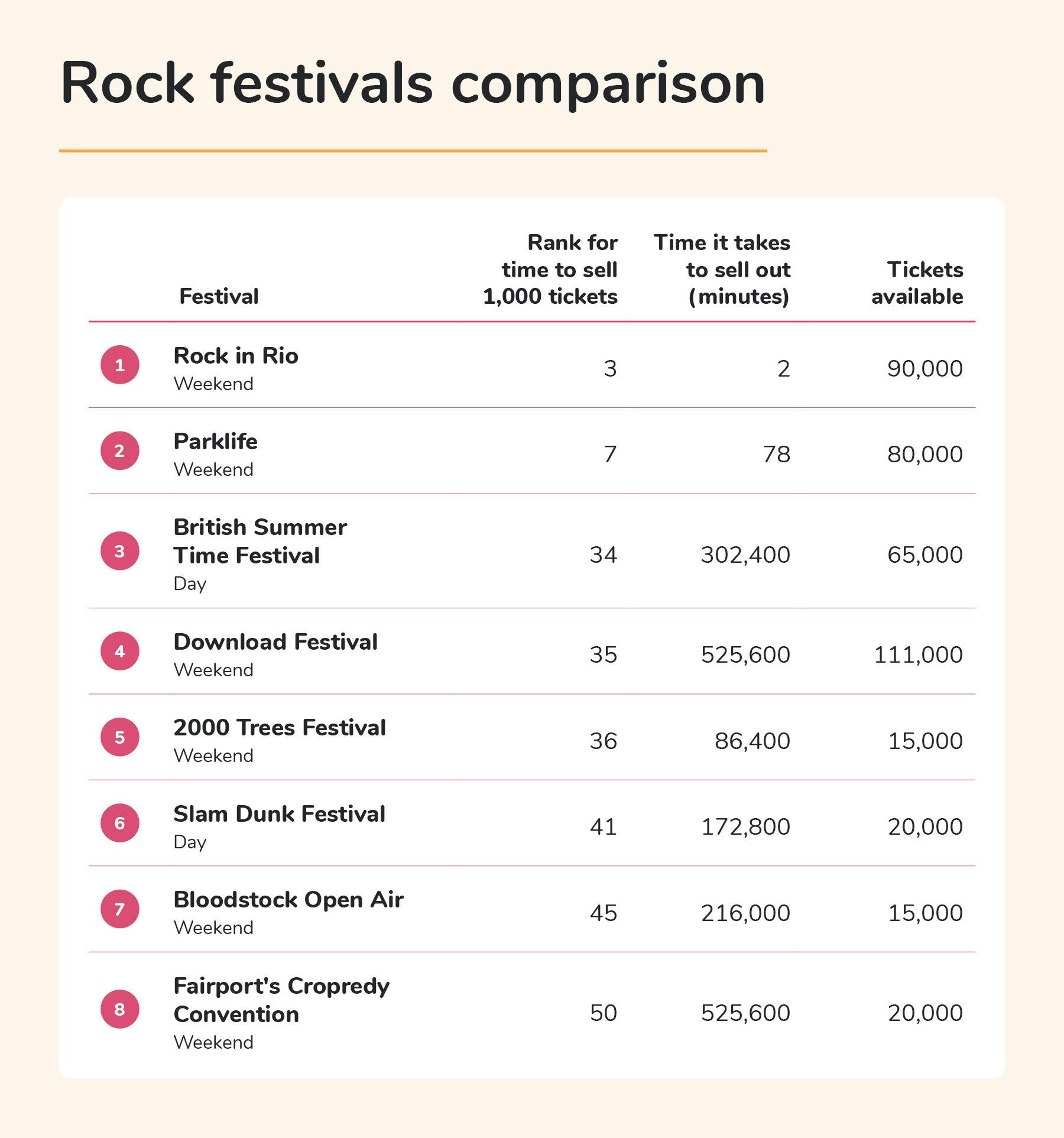Click the pink number 5 badge
The height and width of the screenshot is (1138, 1064).
[120, 737]
